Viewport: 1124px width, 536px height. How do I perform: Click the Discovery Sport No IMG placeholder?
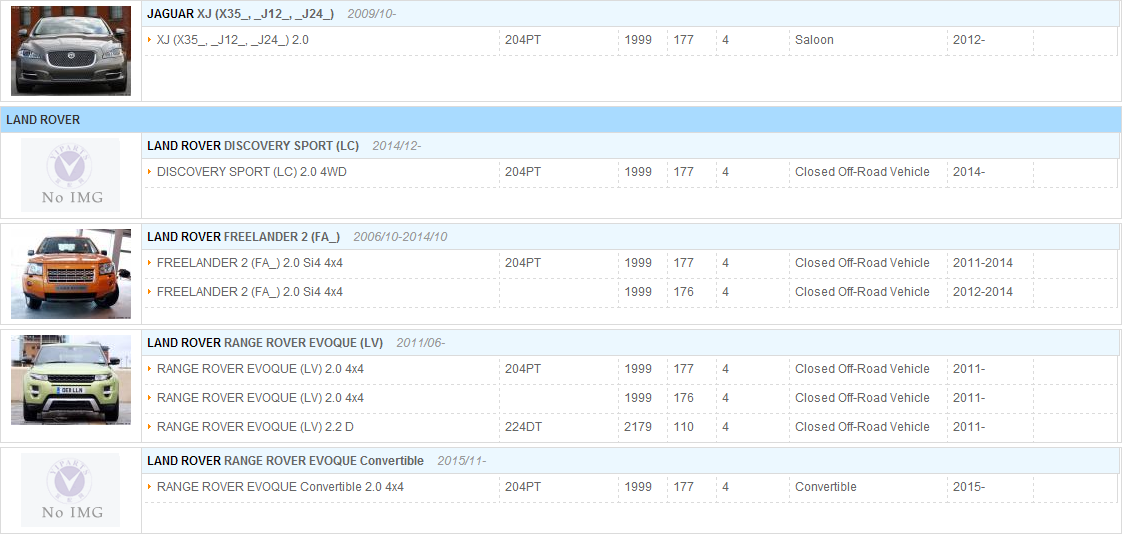(70, 175)
